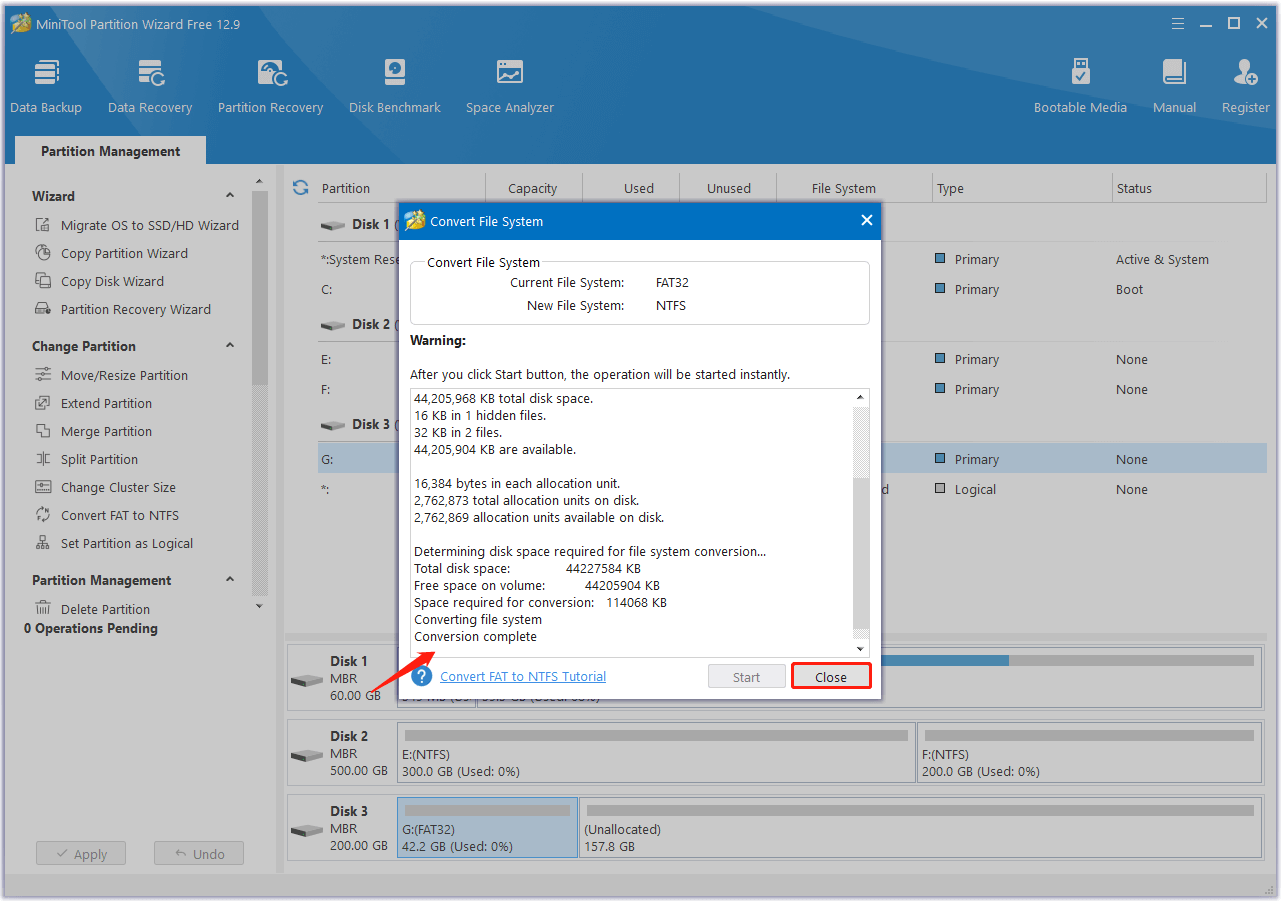Screen dimensions: 1283x902
Task: Open Space Analyzer
Action: pyautogui.click(x=509, y=86)
